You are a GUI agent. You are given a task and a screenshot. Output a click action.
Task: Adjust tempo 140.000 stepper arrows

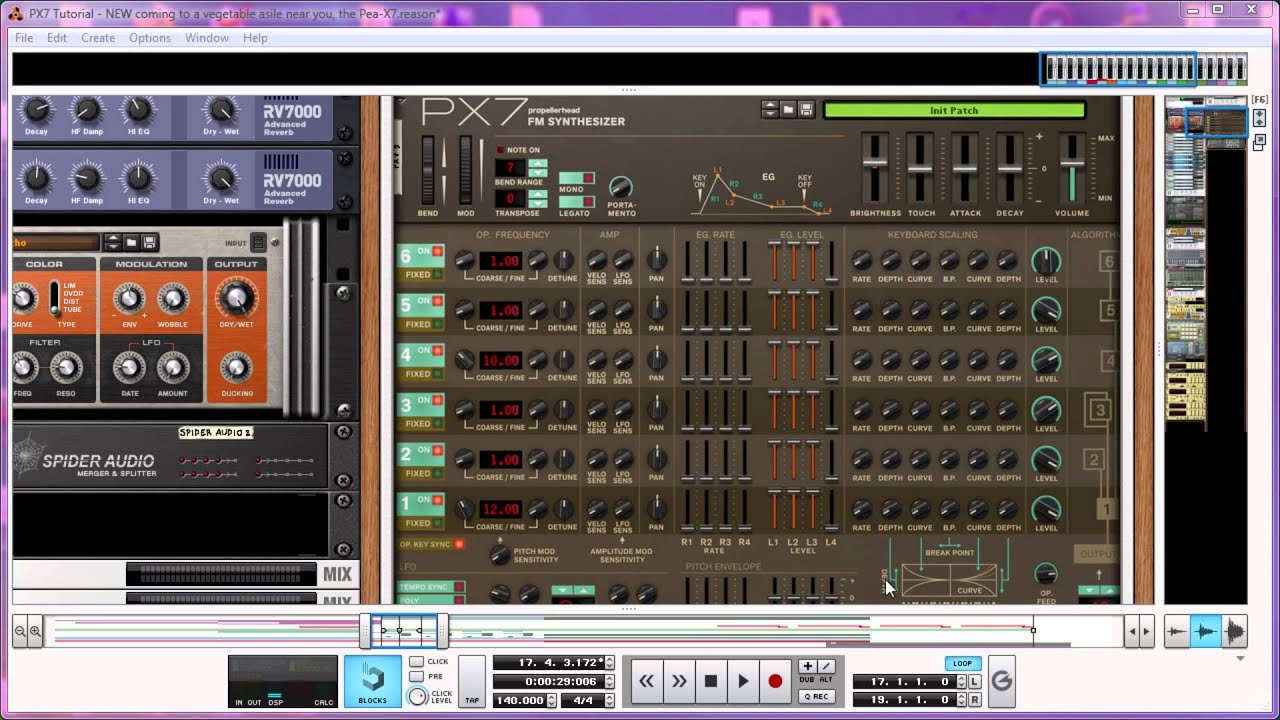click(x=552, y=701)
